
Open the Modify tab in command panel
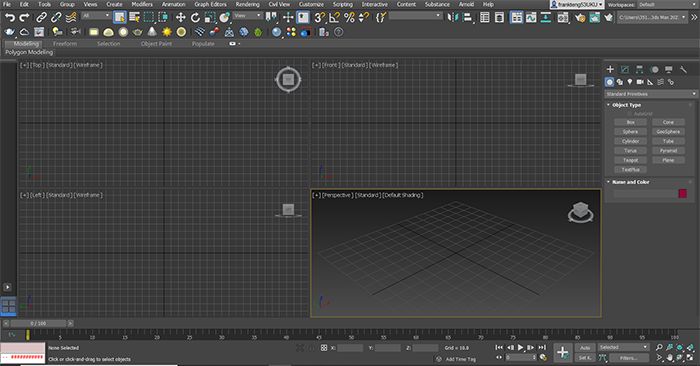[x=625, y=69]
